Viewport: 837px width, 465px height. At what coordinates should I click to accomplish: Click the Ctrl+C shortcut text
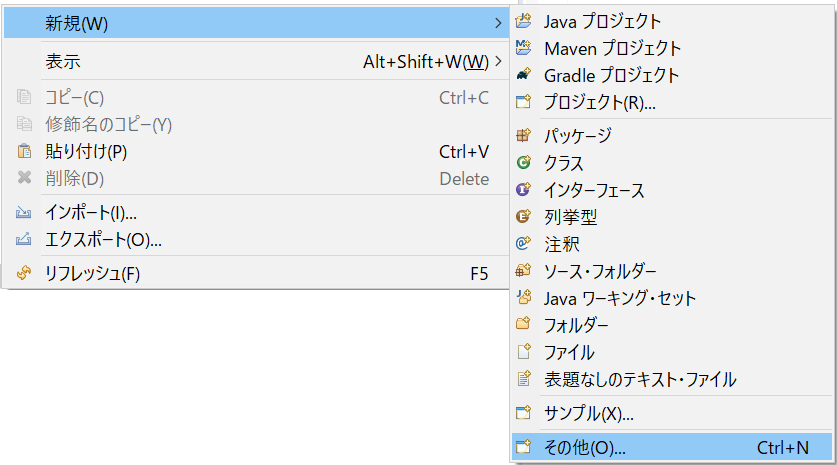tap(464, 97)
